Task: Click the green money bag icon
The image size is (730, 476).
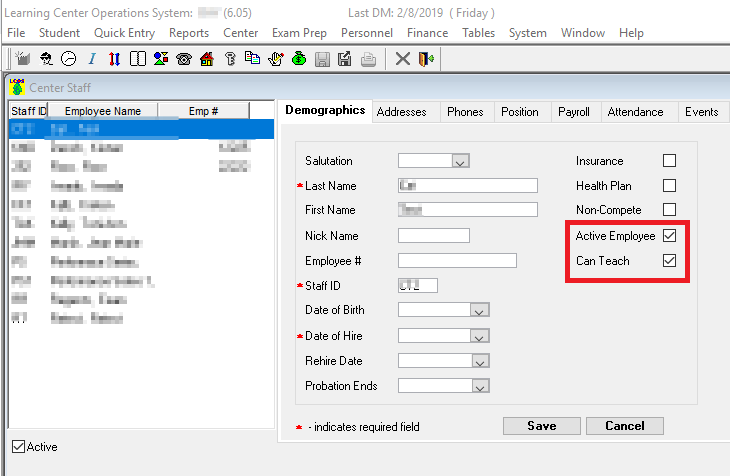Action: tap(299, 59)
